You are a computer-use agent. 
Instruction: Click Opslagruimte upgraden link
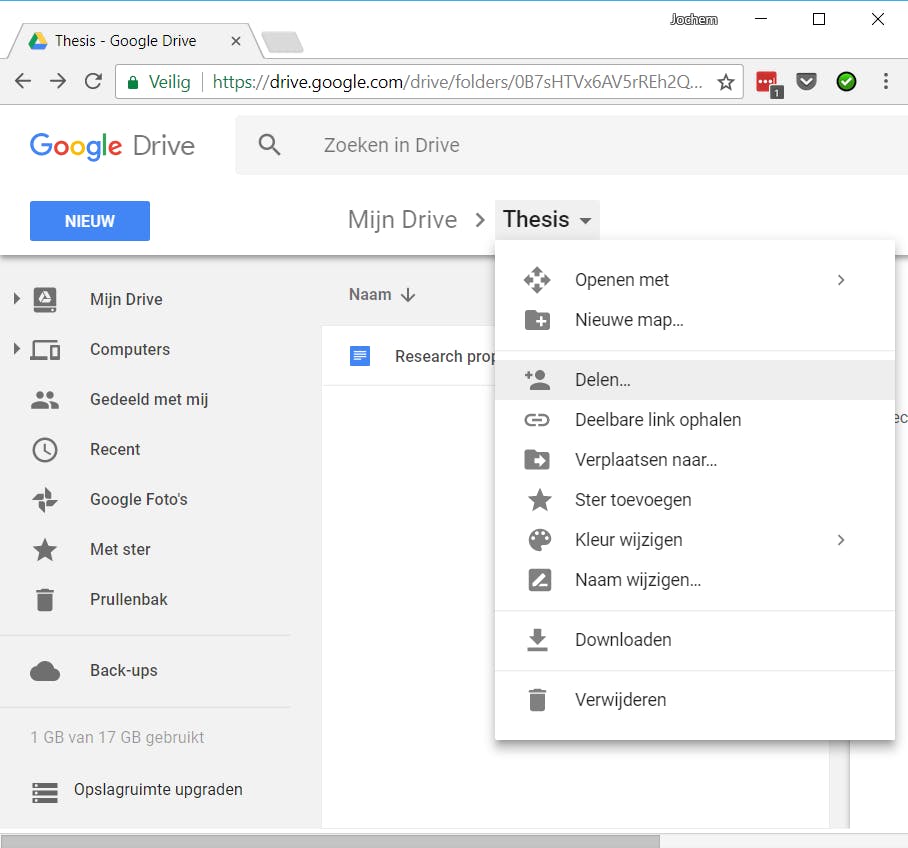pos(158,789)
